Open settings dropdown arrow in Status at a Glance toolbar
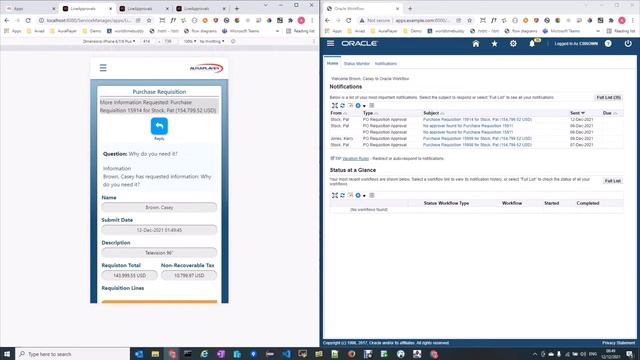This screenshot has height=360, width=640. point(364,196)
